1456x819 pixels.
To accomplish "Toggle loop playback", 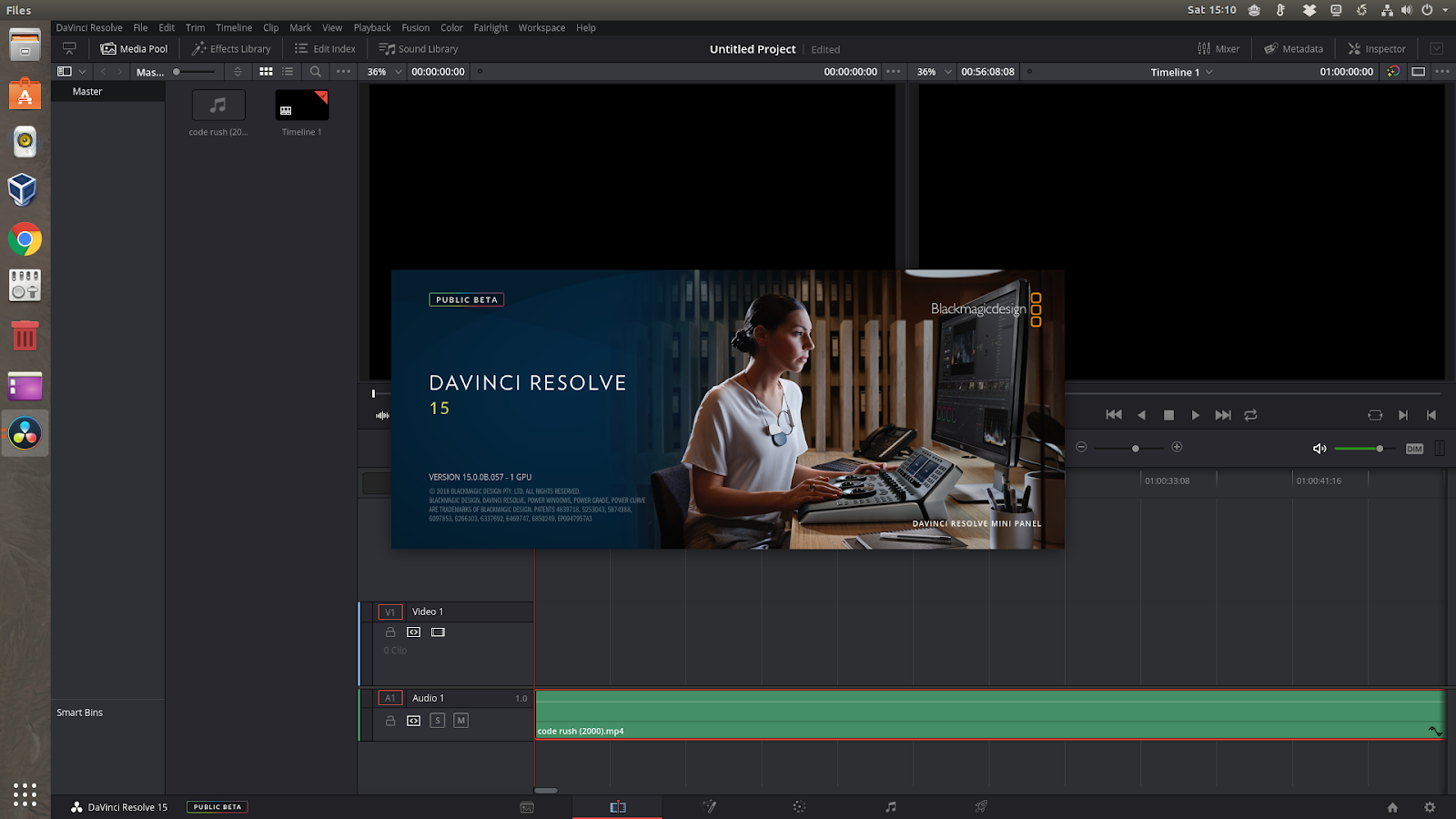I will tap(1251, 415).
